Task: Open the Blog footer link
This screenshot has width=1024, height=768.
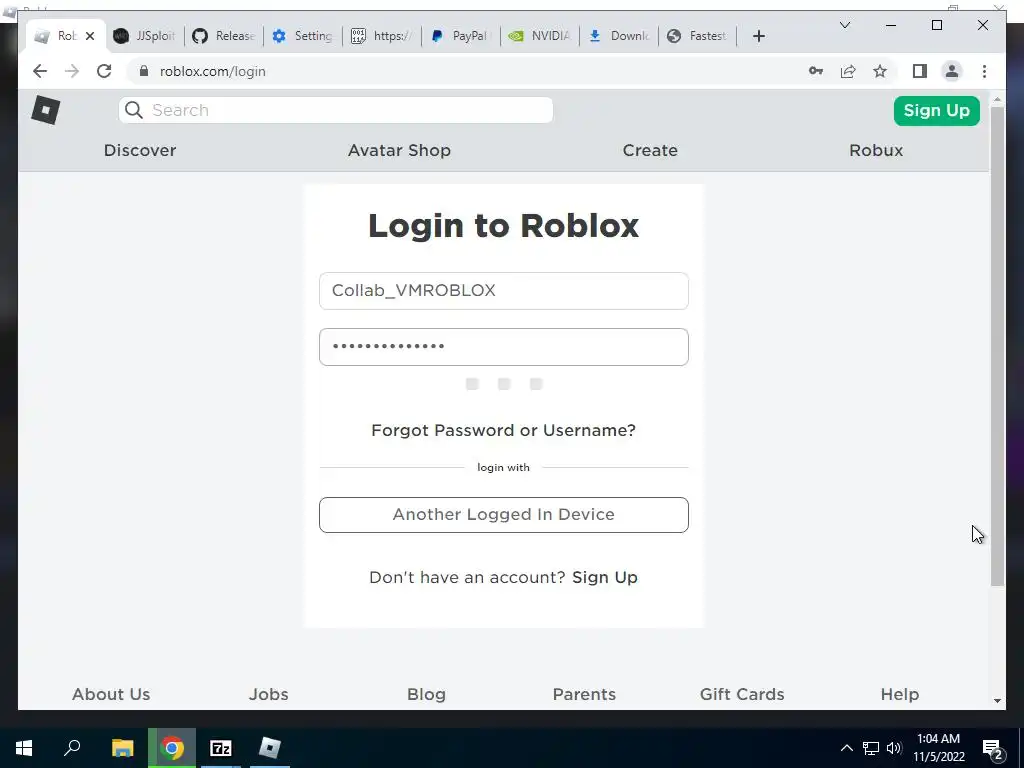Action: point(426,694)
